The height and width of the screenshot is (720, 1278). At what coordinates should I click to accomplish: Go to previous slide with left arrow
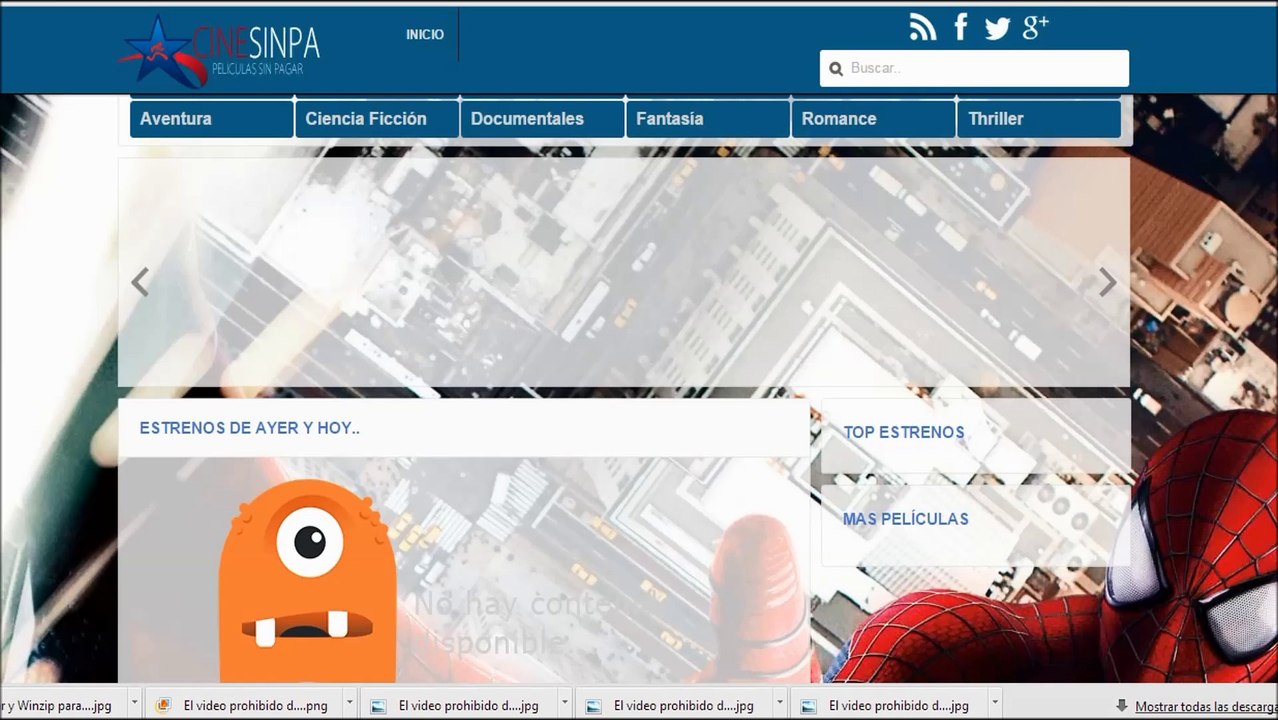[x=140, y=283]
